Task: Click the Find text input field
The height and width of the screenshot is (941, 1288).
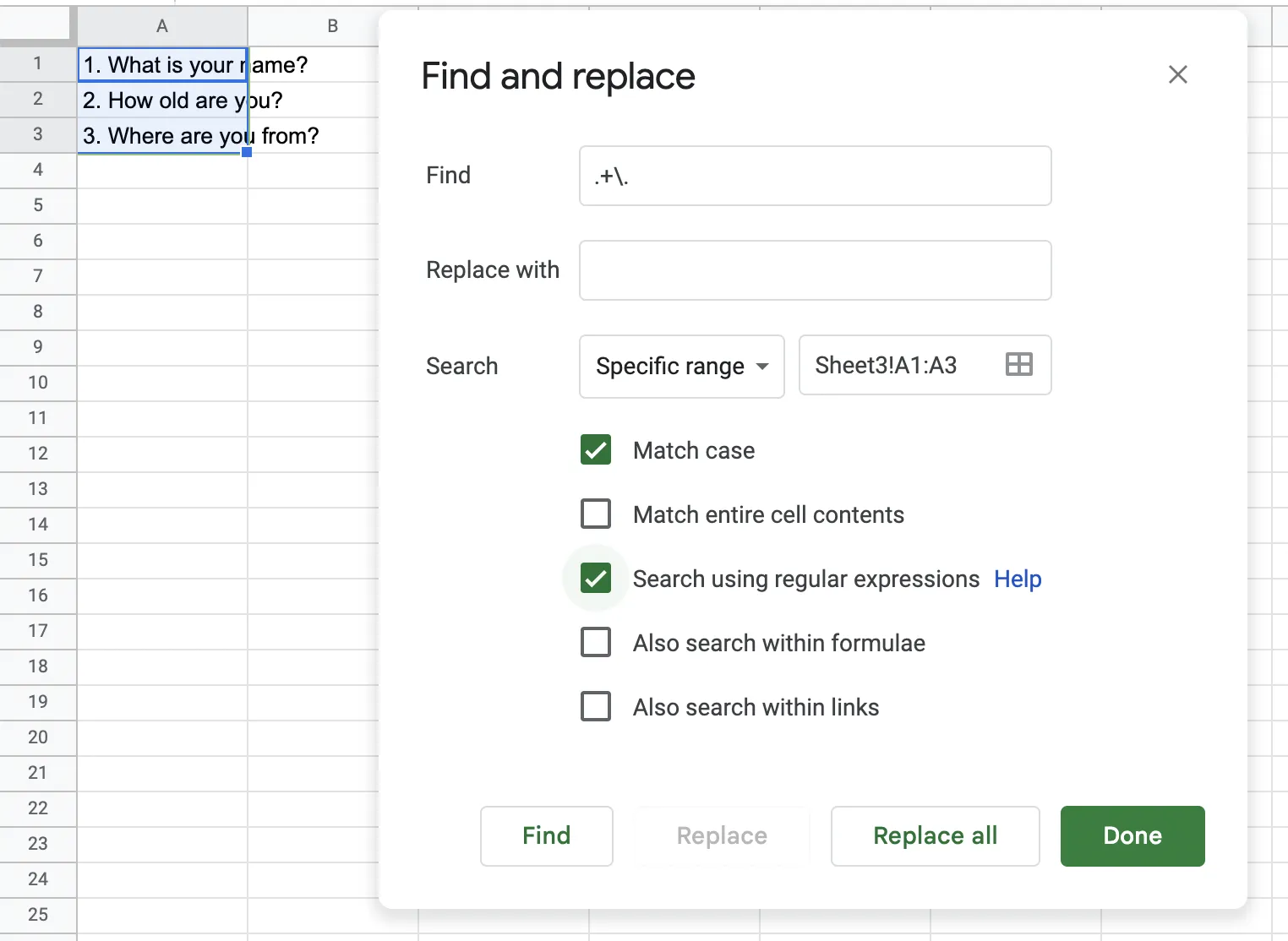Action: [x=815, y=176]
